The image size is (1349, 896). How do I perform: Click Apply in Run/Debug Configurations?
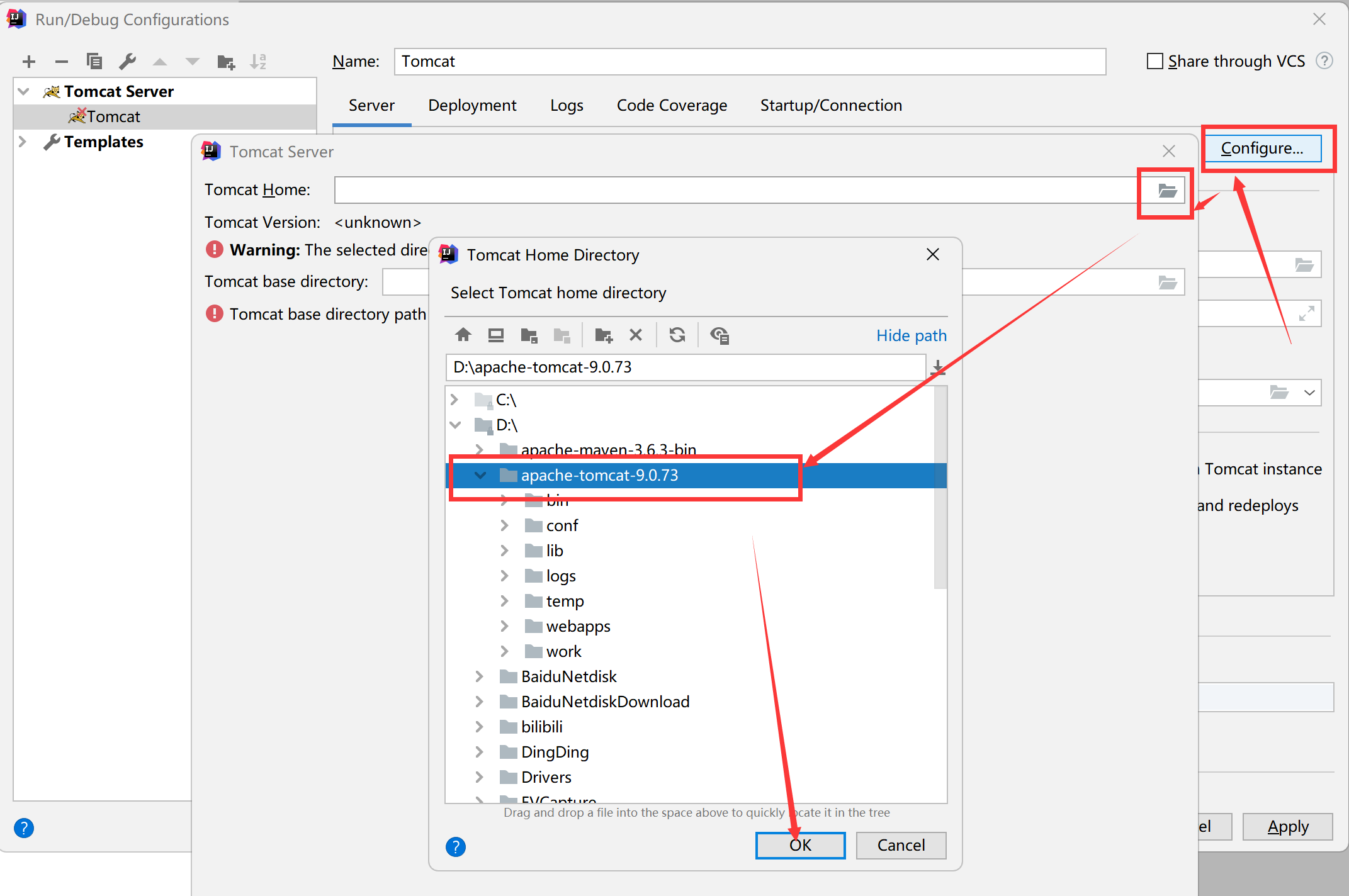pyautogui.click(x=1288, y=826)
